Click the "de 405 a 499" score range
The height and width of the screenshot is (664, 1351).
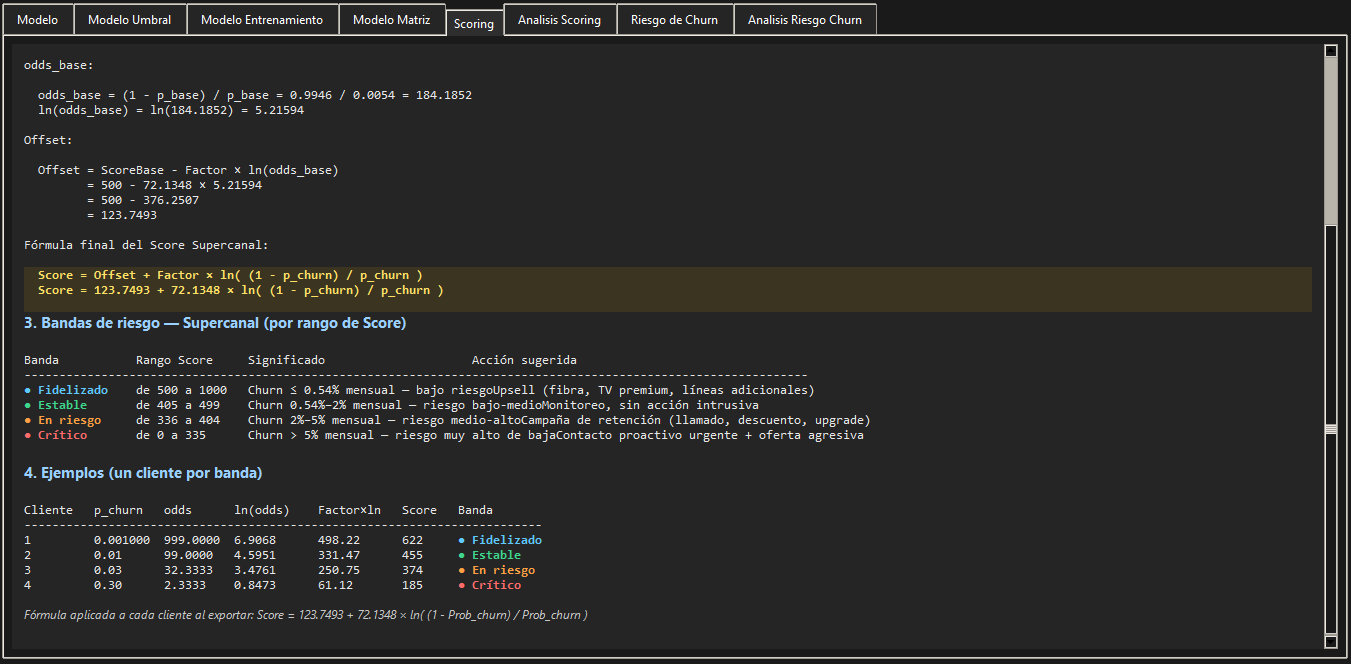[x=178, y=405]
